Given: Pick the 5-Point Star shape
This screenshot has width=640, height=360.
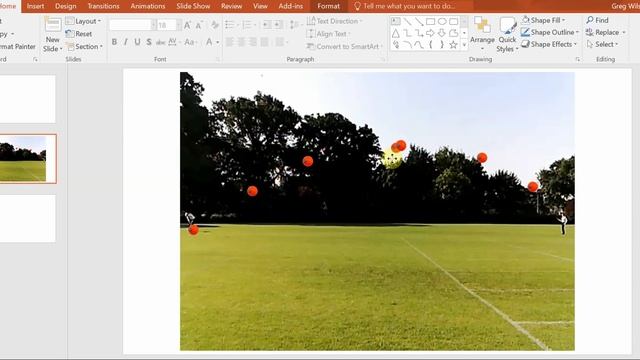Looking at the screenshot, I should click(x=453, y=45).
